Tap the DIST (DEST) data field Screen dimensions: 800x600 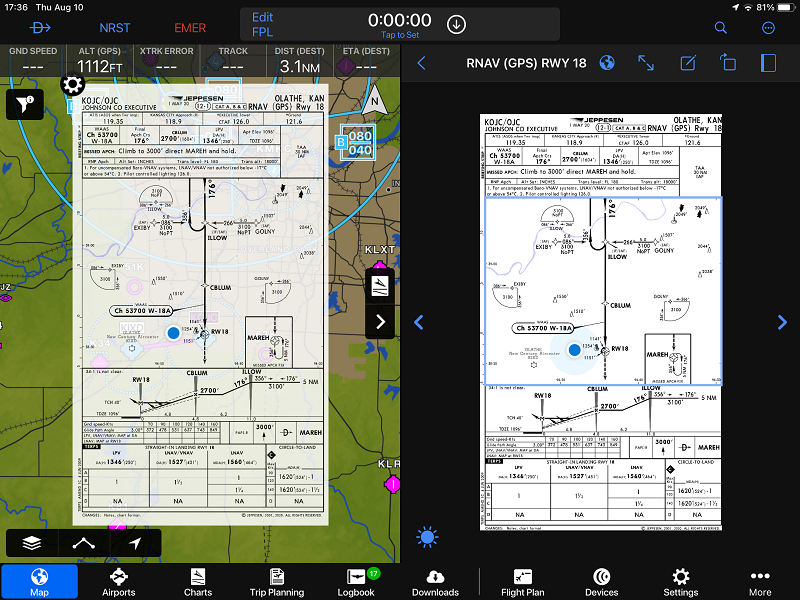pyautogui.click(x=299, y=60)
